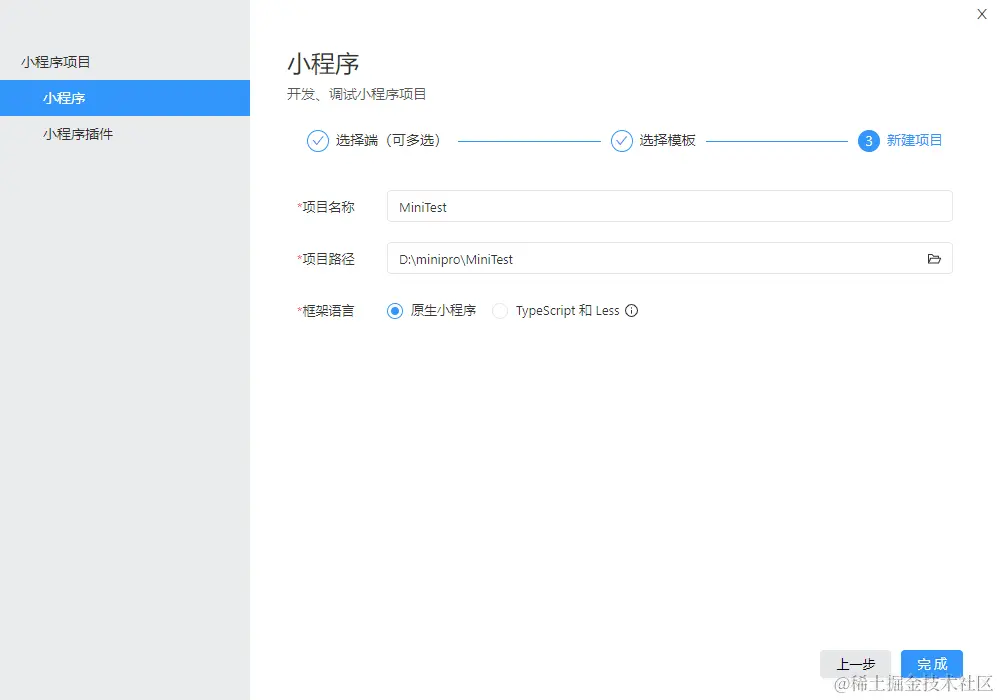The height and width of the screenshot is (700, 1000).
Task: Click the 选择端 (可多选) step label
Action: pyautogui.click(x=388, y=141)
